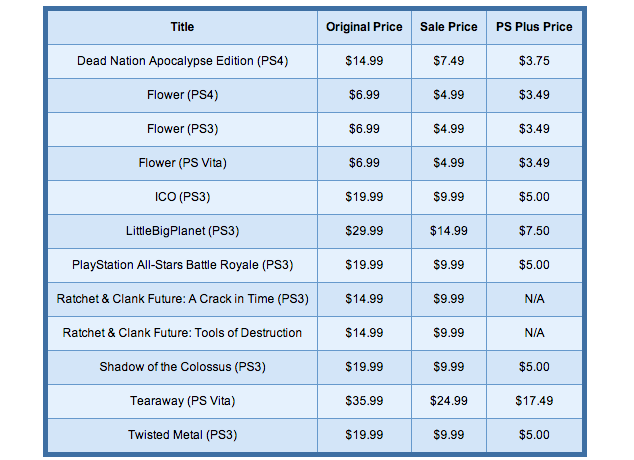Click Shadow of the Colossus (PS3) title
This screenshot has height=460, width=634.
[182, 367]
